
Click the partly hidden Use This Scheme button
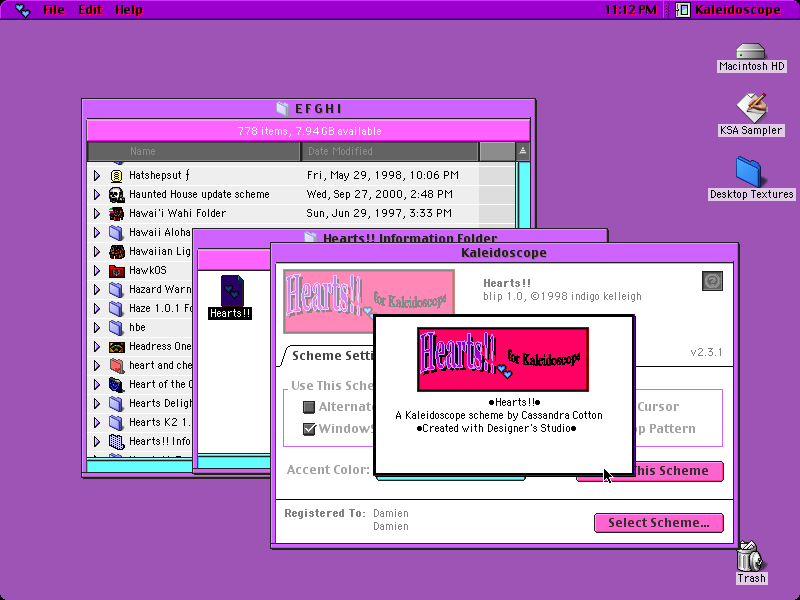click(679, 471)
